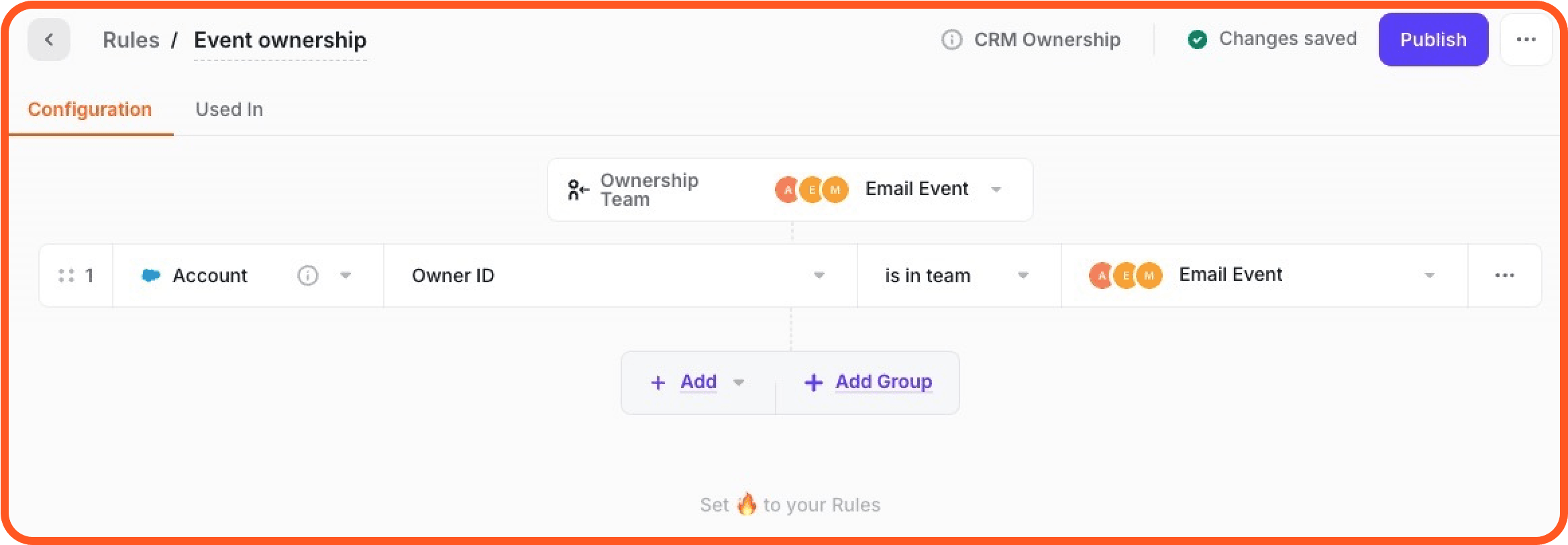This screenshot has height=545, width=1568.
Task: Click the CRM Ownership info icon
Action: coord(951,40)
